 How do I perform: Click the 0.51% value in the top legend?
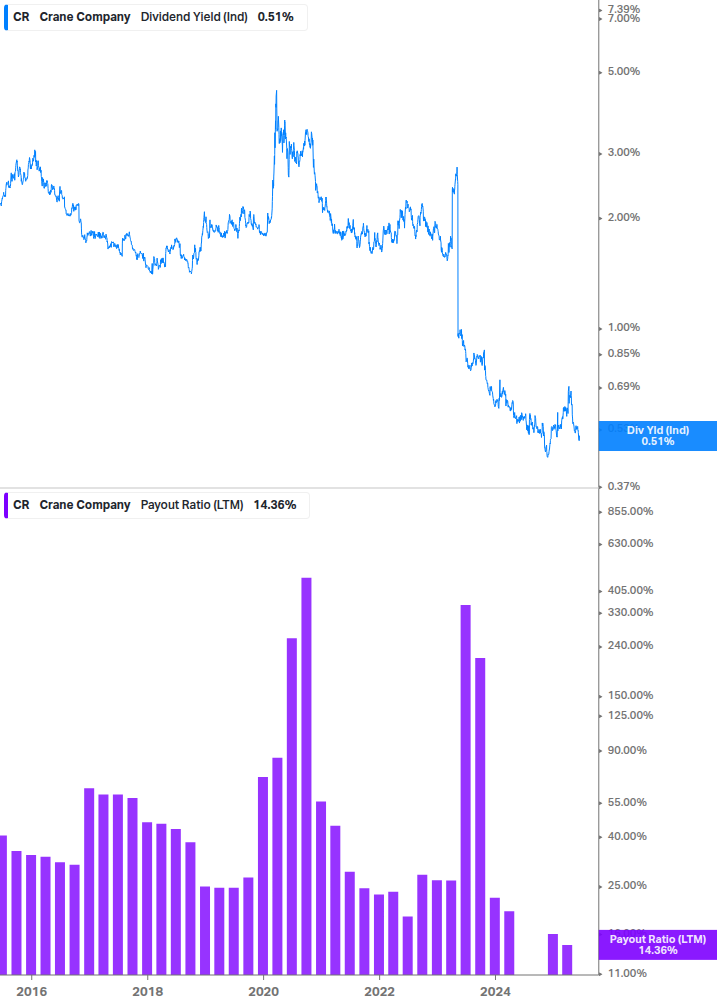(276, 17)
